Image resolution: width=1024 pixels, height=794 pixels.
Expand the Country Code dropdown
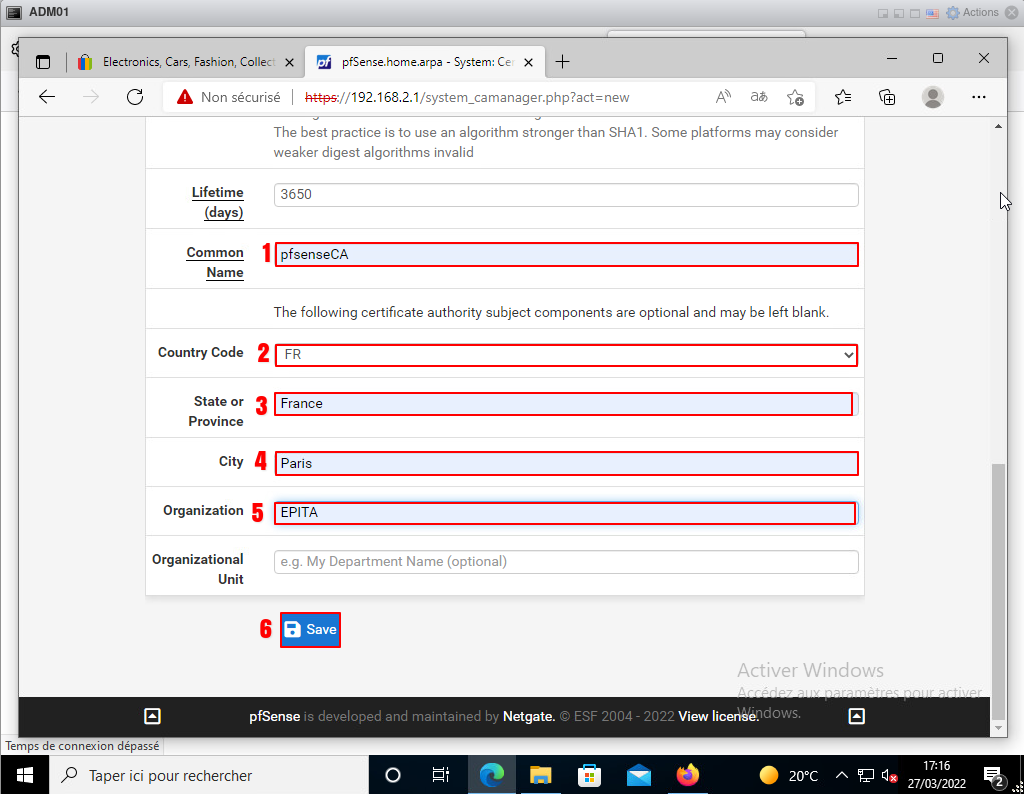coord(566,354)
